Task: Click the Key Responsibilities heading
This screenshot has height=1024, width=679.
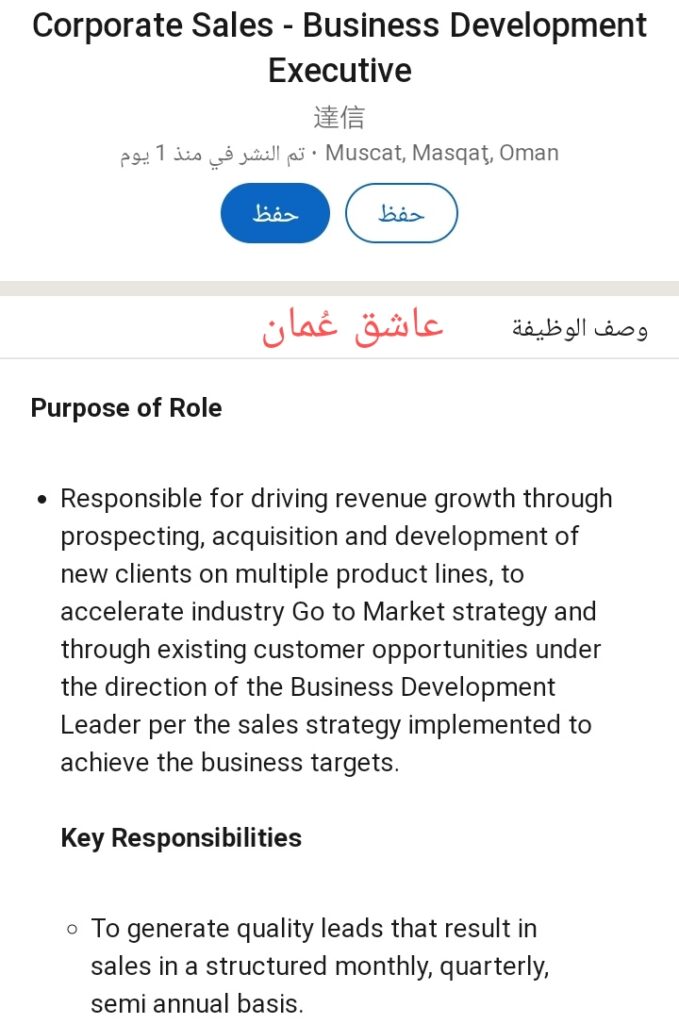Action: pos(181,837)
